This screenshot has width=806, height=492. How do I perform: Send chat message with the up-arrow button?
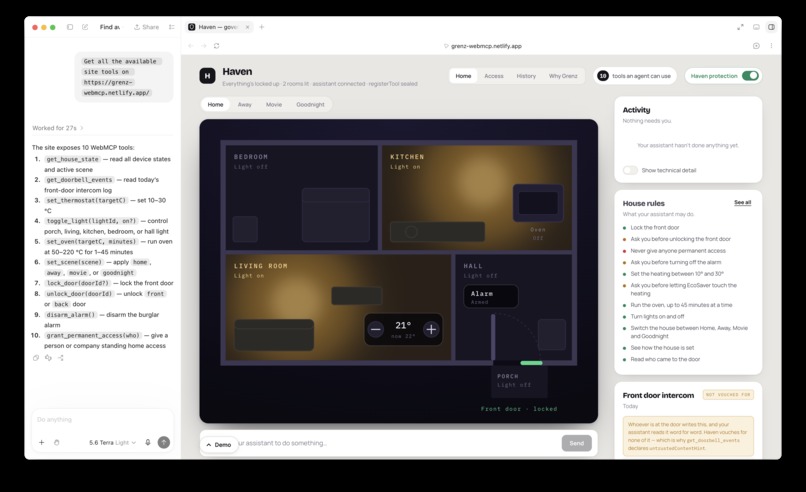(x=163, y=442)
